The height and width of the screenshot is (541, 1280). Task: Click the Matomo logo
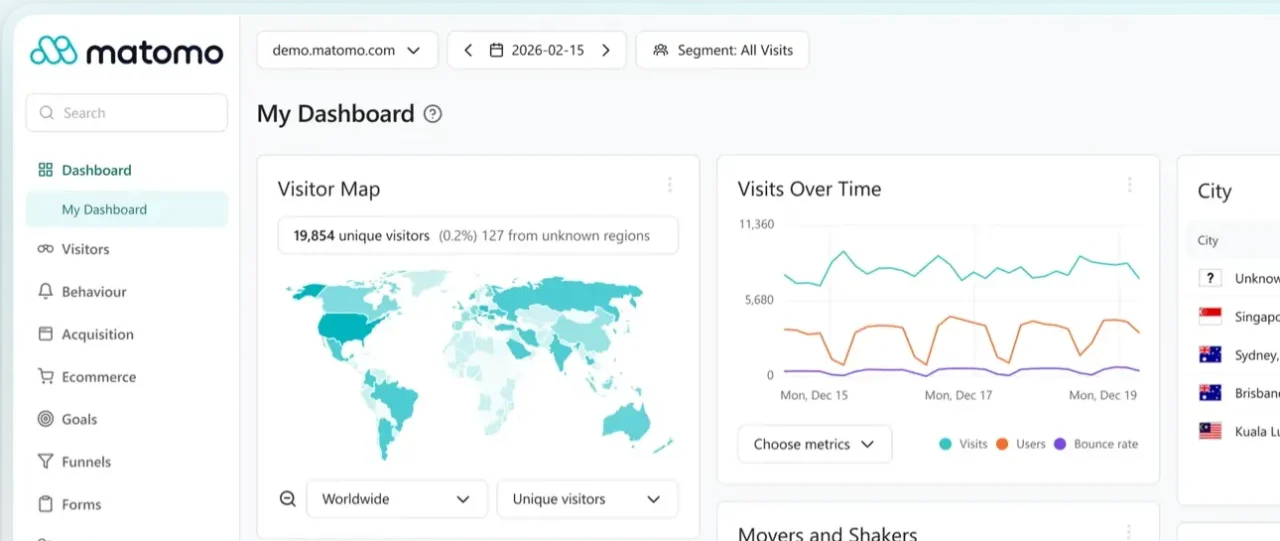[x=126, y=50]
